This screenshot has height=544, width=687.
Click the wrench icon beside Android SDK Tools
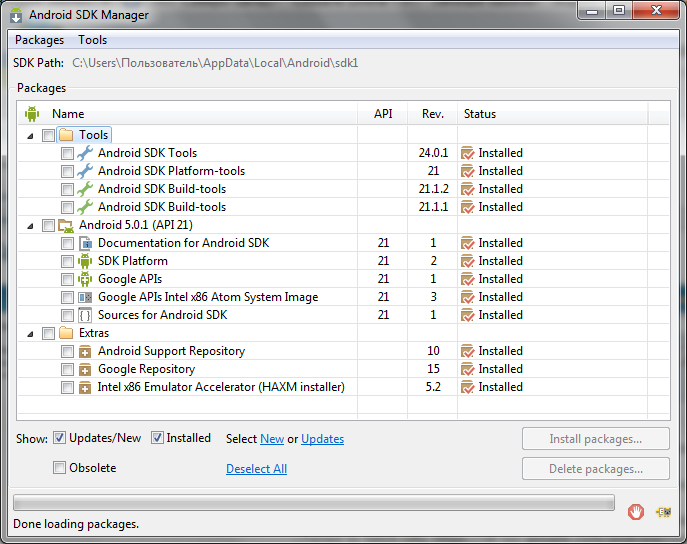85,153
